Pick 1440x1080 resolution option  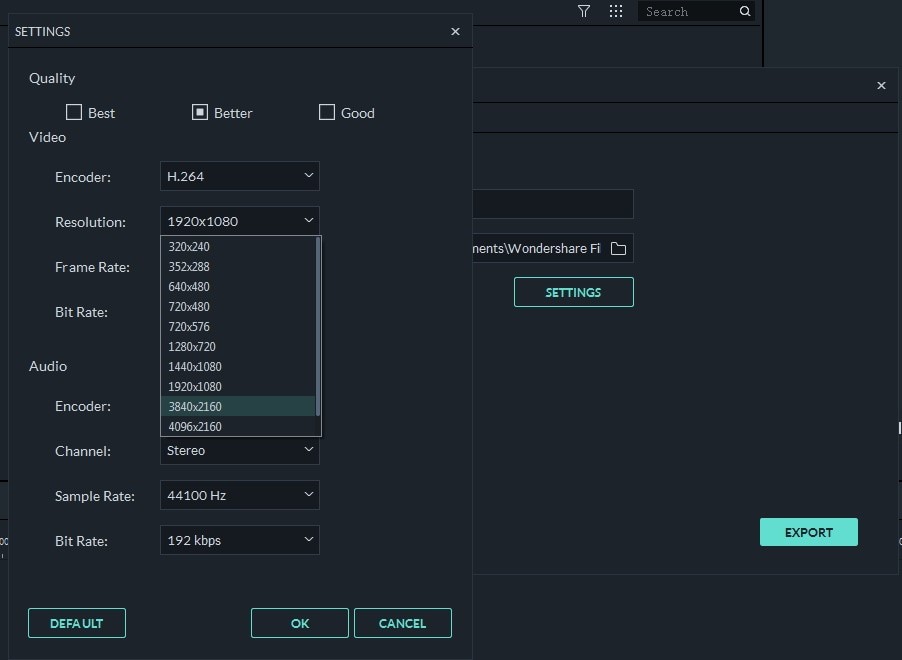coord(238,367)
